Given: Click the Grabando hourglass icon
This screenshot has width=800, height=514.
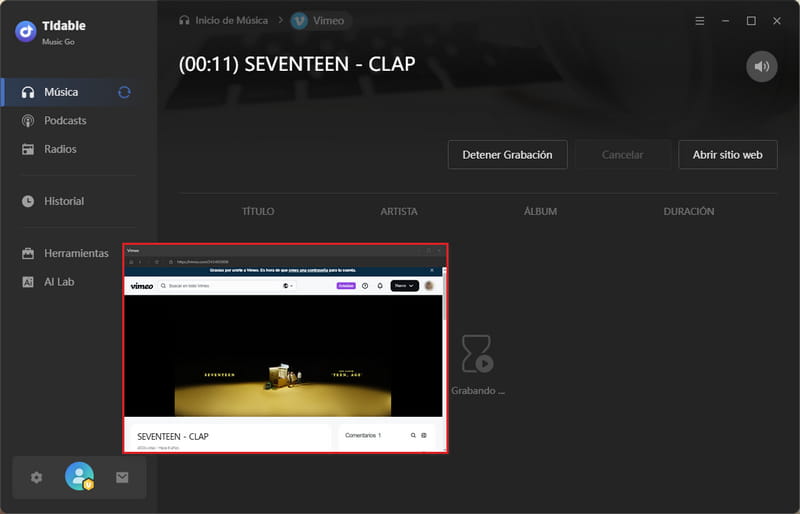Looking at the screenshot, I should (x=477, y=354).
